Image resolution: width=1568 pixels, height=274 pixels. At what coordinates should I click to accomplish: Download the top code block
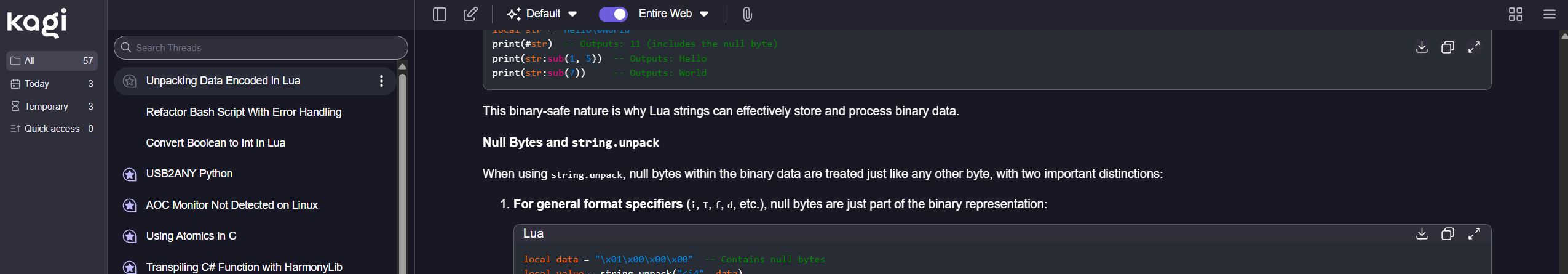pos(1422,47)
